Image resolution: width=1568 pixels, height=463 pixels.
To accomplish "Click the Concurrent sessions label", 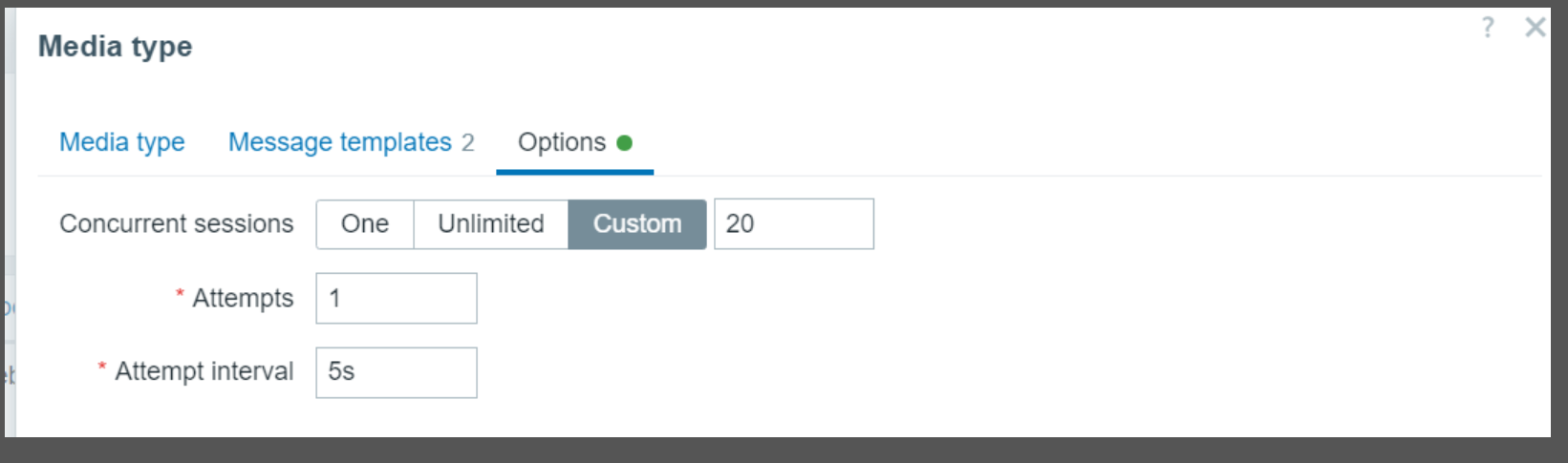I will coord(177,224).
